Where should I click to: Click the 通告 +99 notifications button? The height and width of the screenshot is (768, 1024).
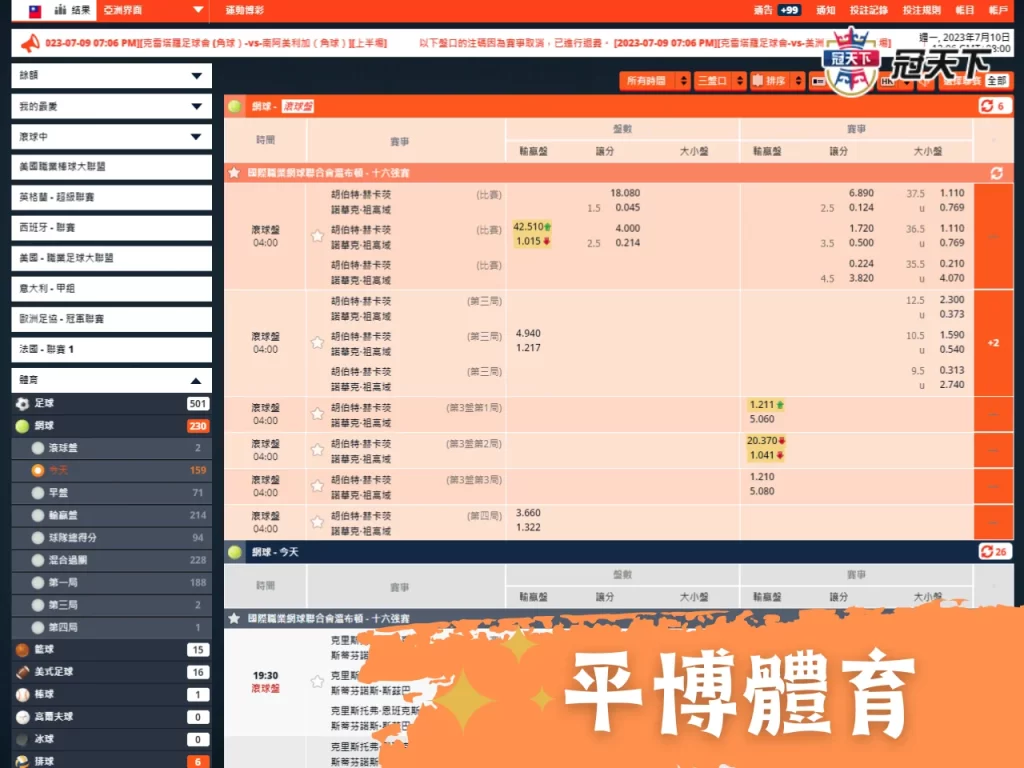778,11
